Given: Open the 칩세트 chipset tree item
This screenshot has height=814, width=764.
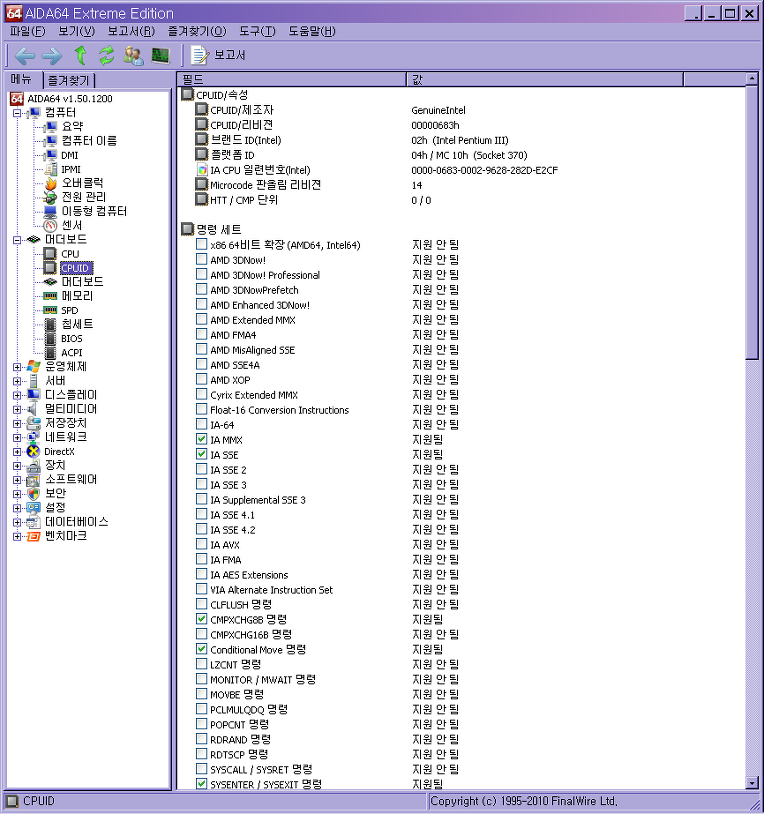Looking at the screenshot, I should point(77,324).
